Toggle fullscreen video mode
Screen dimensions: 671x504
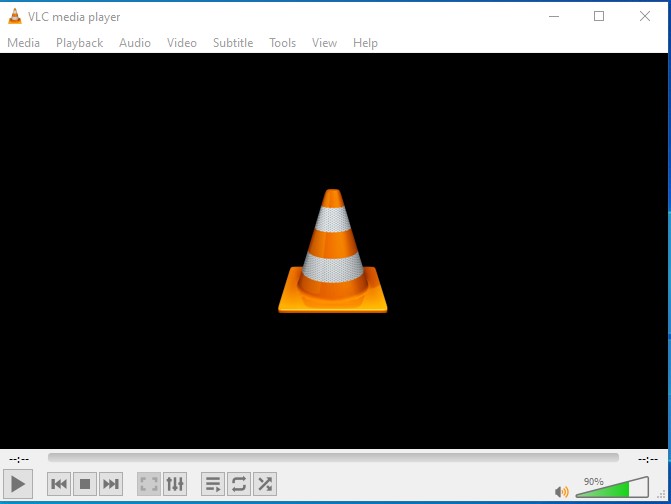tap(149, 484)
